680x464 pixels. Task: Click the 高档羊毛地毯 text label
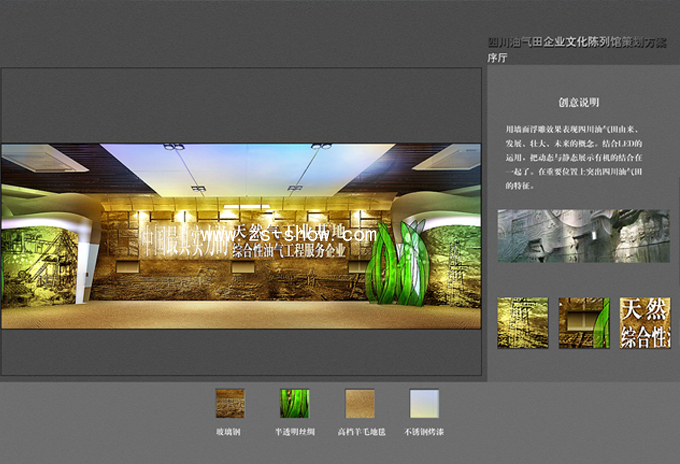(359, 430)
